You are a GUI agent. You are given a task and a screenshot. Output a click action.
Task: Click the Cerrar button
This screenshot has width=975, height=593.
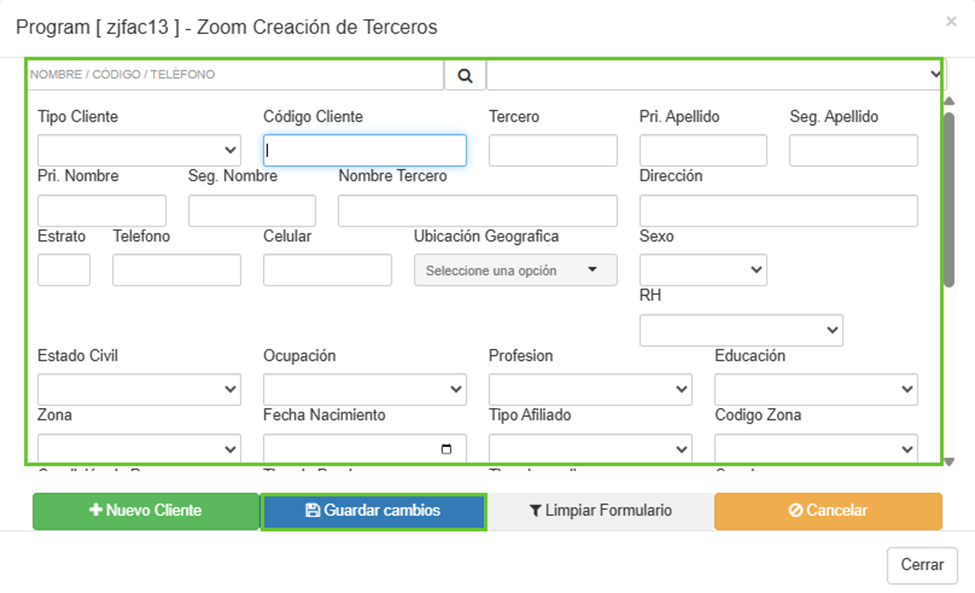pos(921,565)
